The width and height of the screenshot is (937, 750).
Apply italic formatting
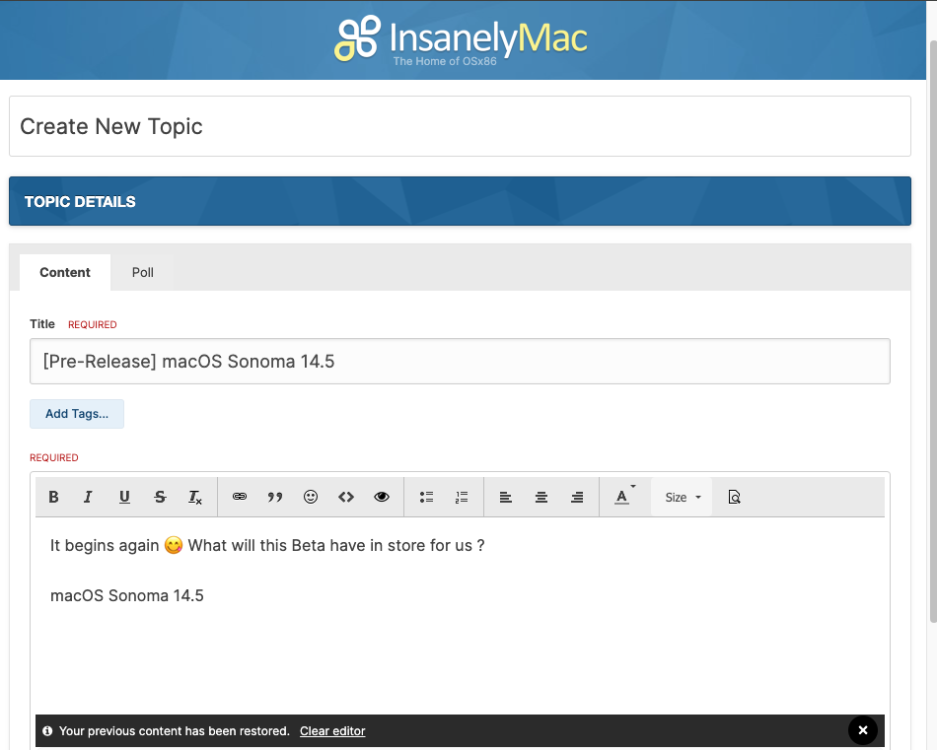point(88,497)
